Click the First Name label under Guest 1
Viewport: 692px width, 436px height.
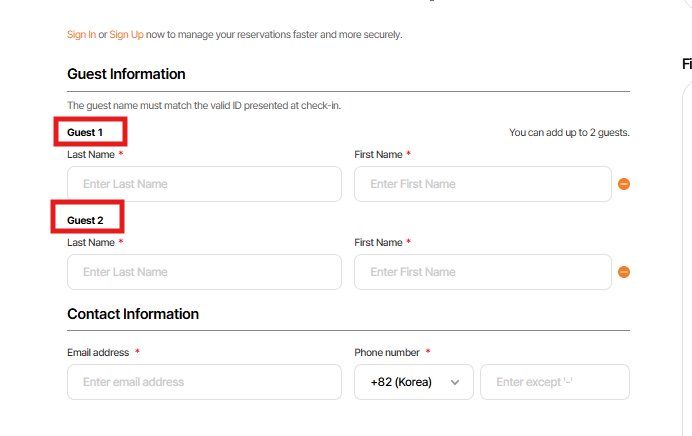378,155
